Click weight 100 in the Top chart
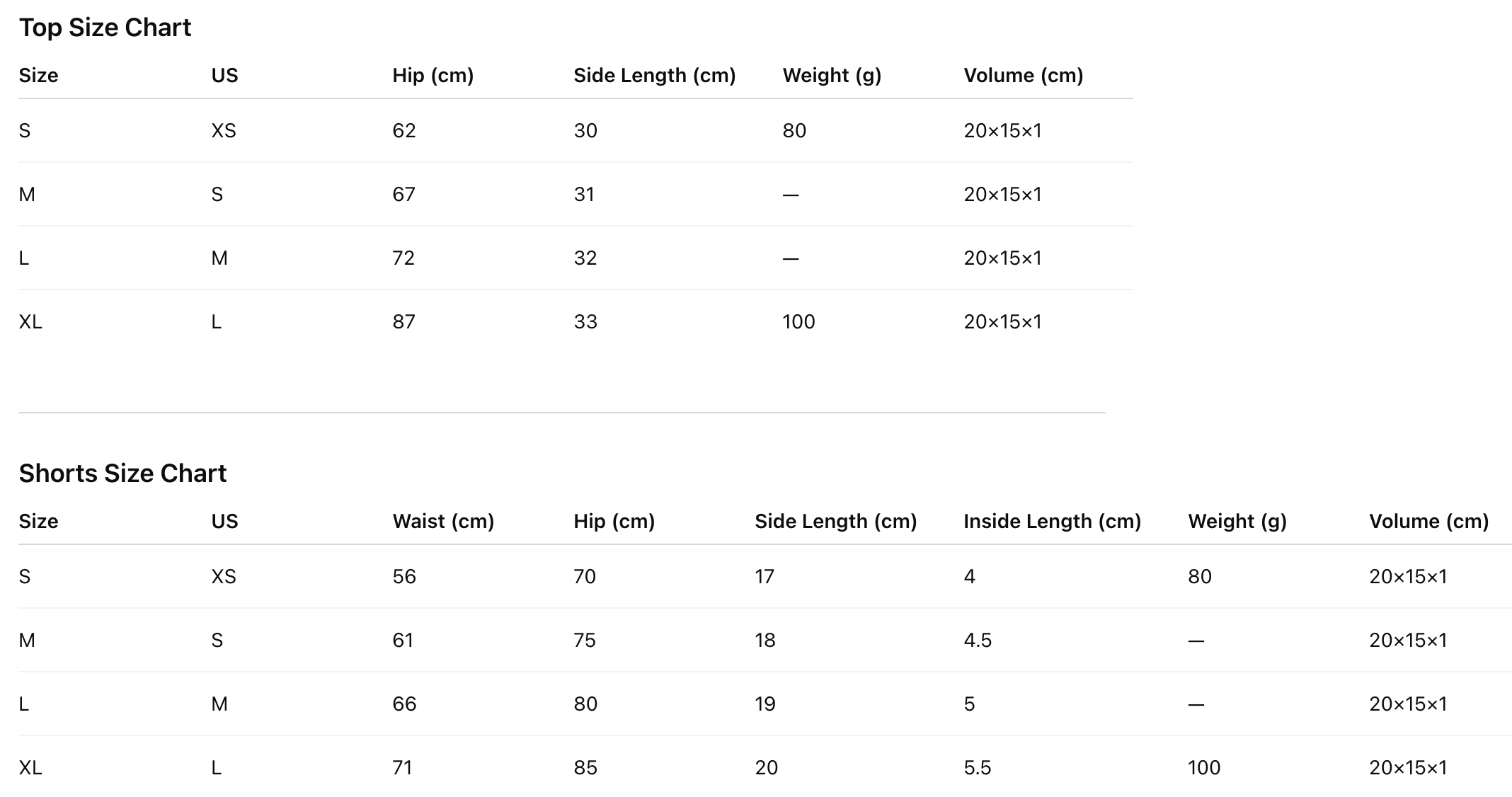 click(798, 322)
